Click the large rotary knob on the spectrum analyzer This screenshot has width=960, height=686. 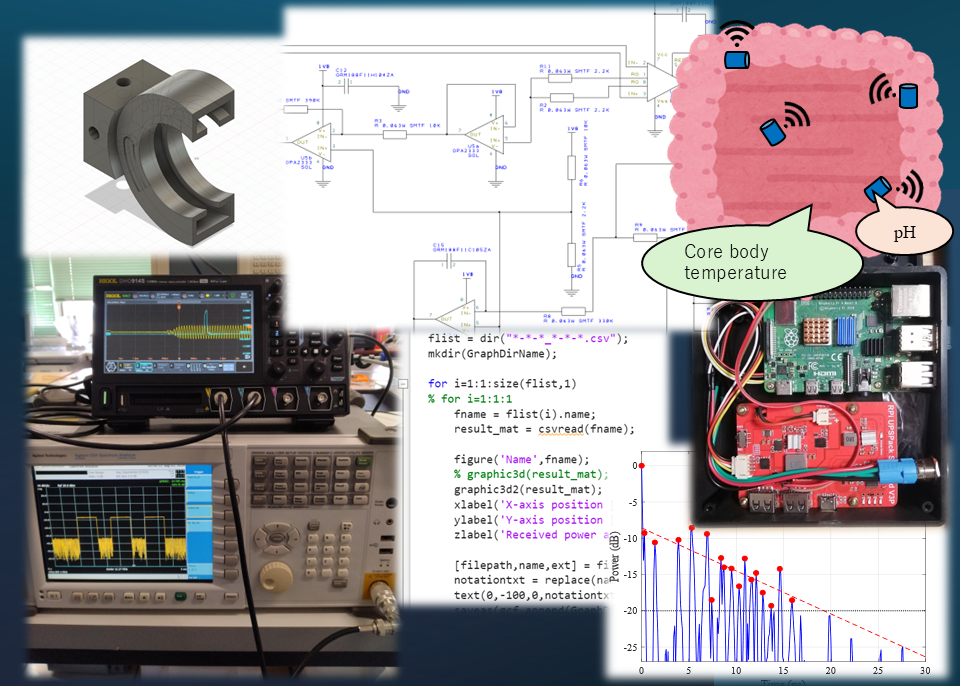tap(276, 576)
